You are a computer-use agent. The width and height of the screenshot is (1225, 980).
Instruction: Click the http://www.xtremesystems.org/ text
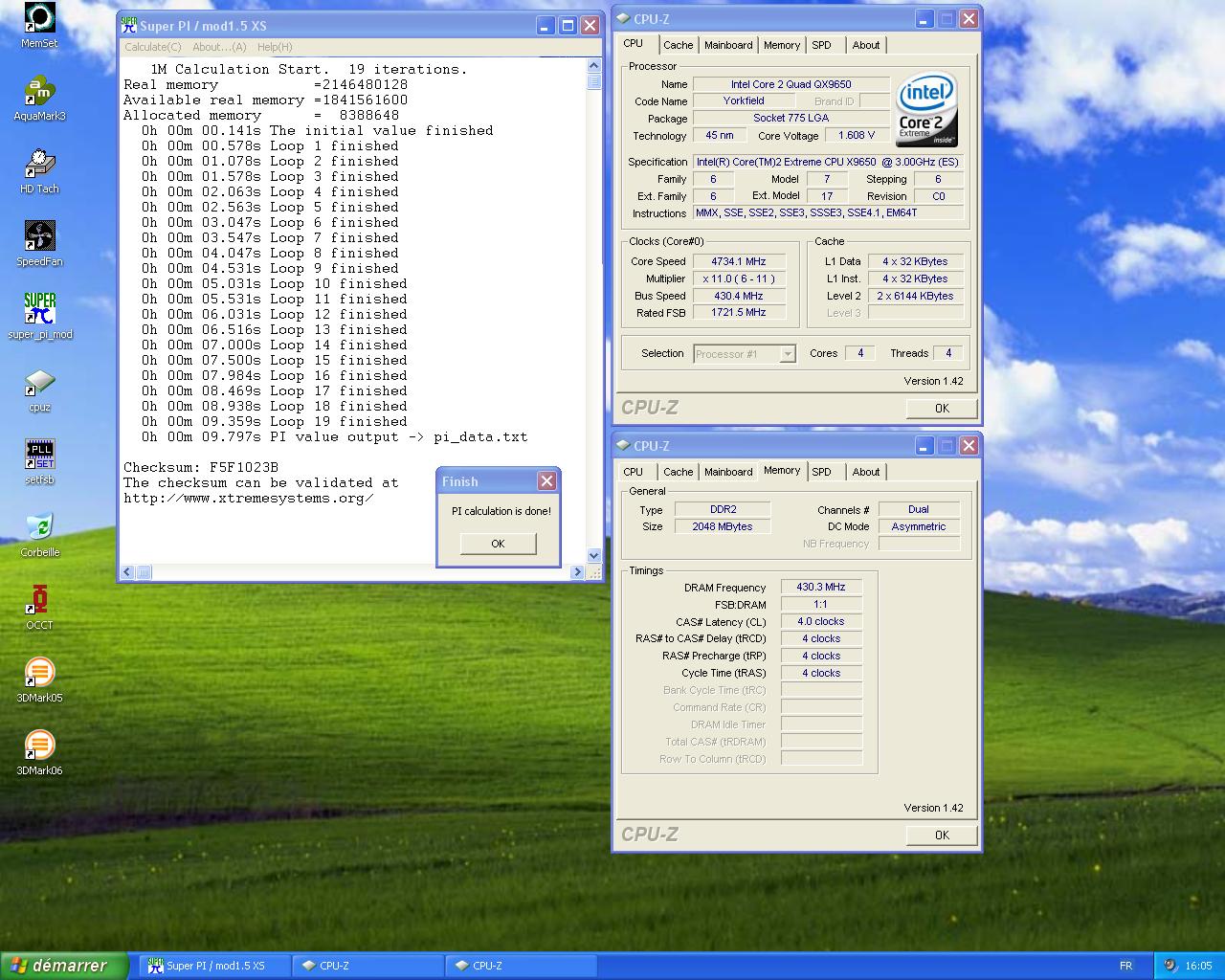(249, 498)
